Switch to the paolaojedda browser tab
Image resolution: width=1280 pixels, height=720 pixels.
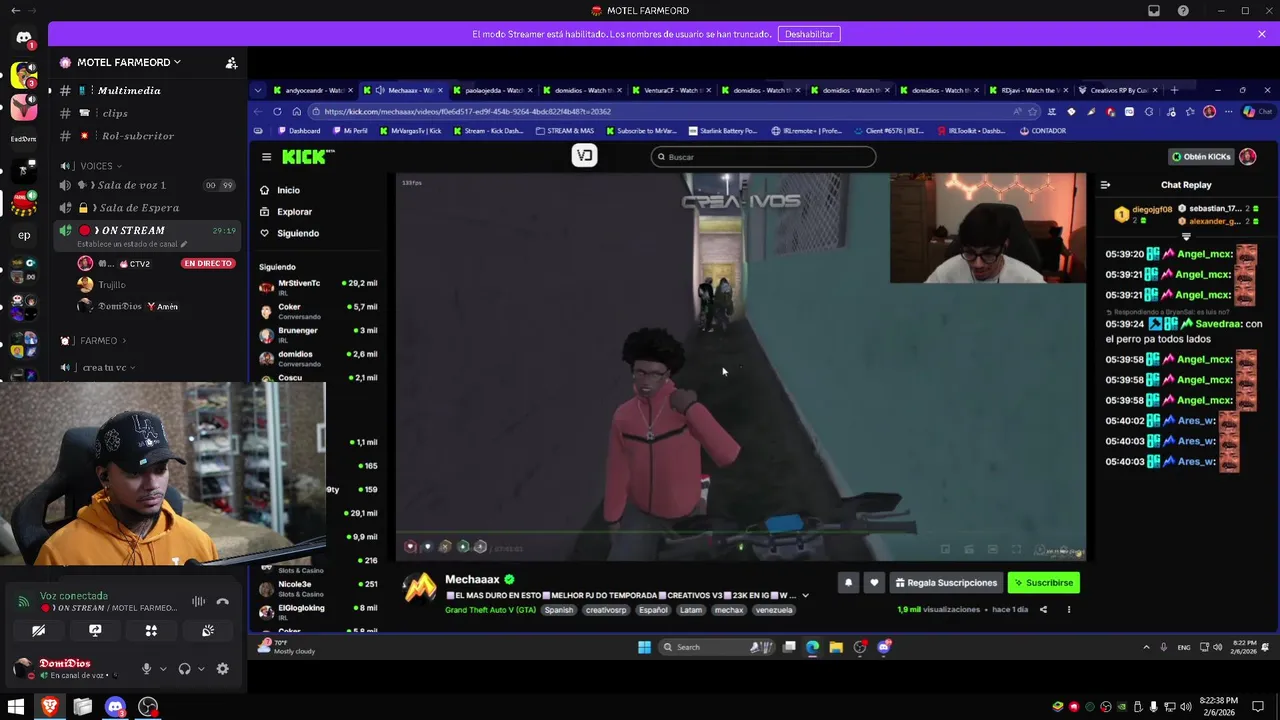tap(494, 90)
